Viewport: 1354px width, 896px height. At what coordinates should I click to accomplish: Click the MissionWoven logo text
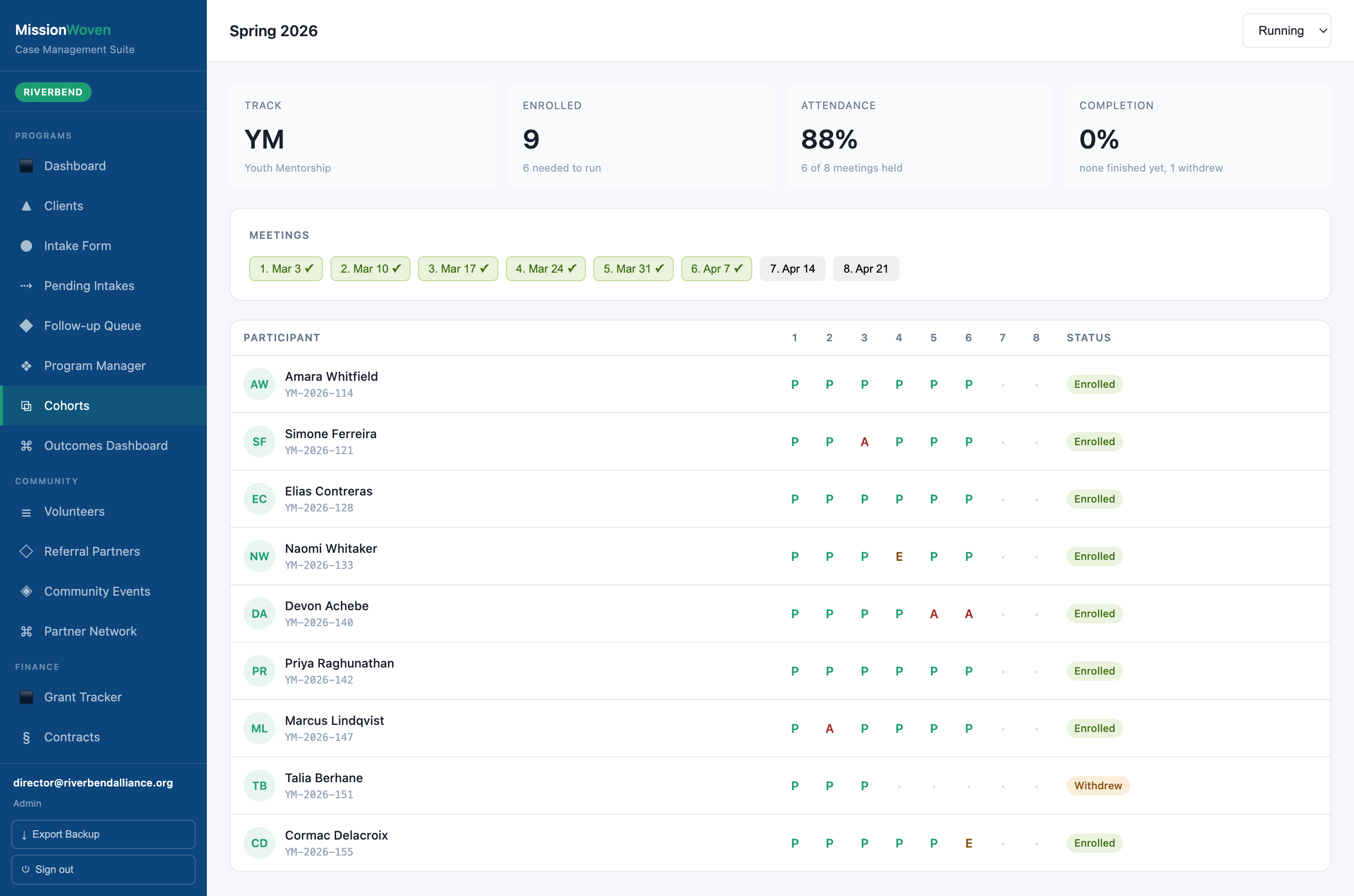(63, 30)
